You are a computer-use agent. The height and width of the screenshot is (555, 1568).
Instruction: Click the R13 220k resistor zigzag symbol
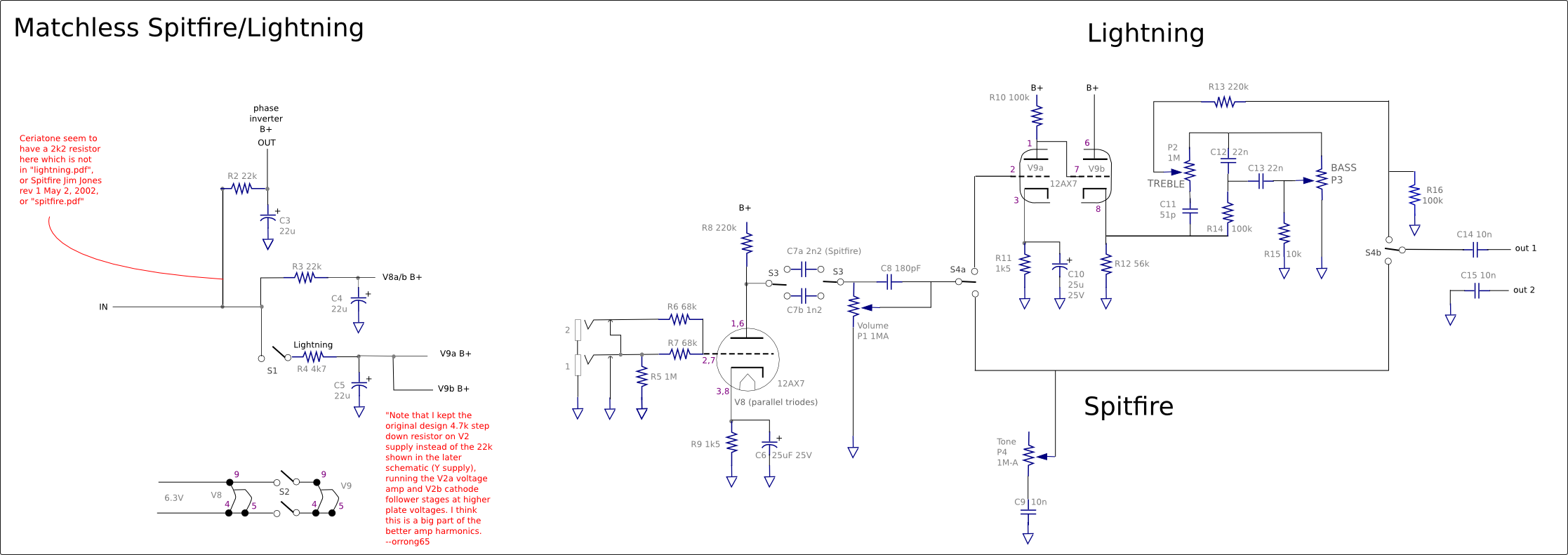(x=1225, y=102)
